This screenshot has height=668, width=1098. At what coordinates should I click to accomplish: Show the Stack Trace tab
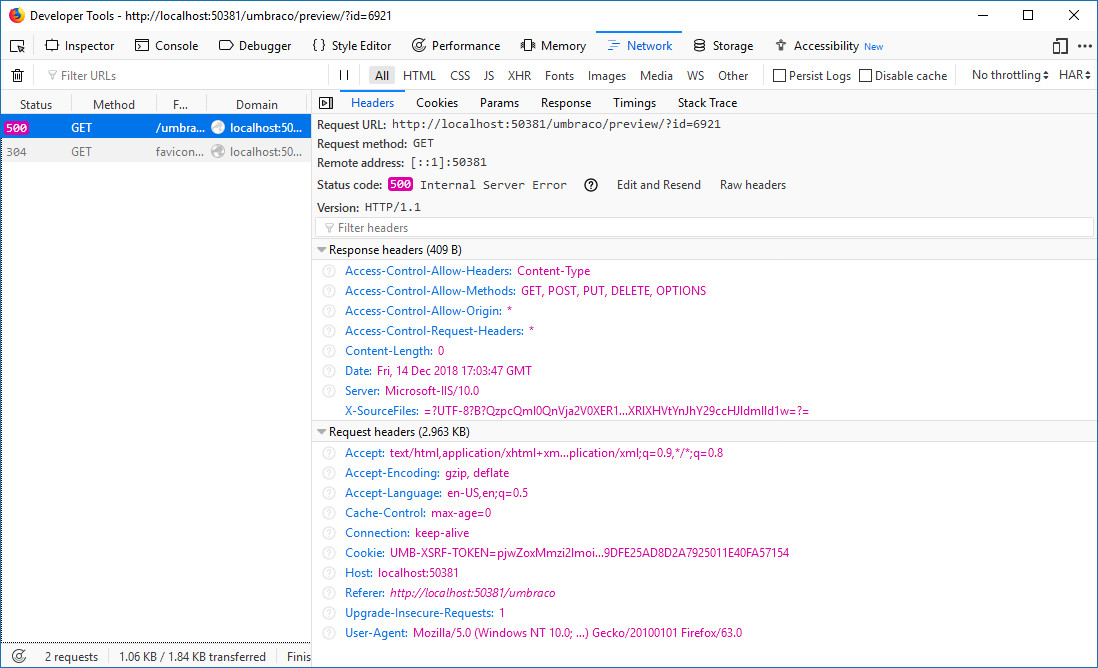pos(707,103)
